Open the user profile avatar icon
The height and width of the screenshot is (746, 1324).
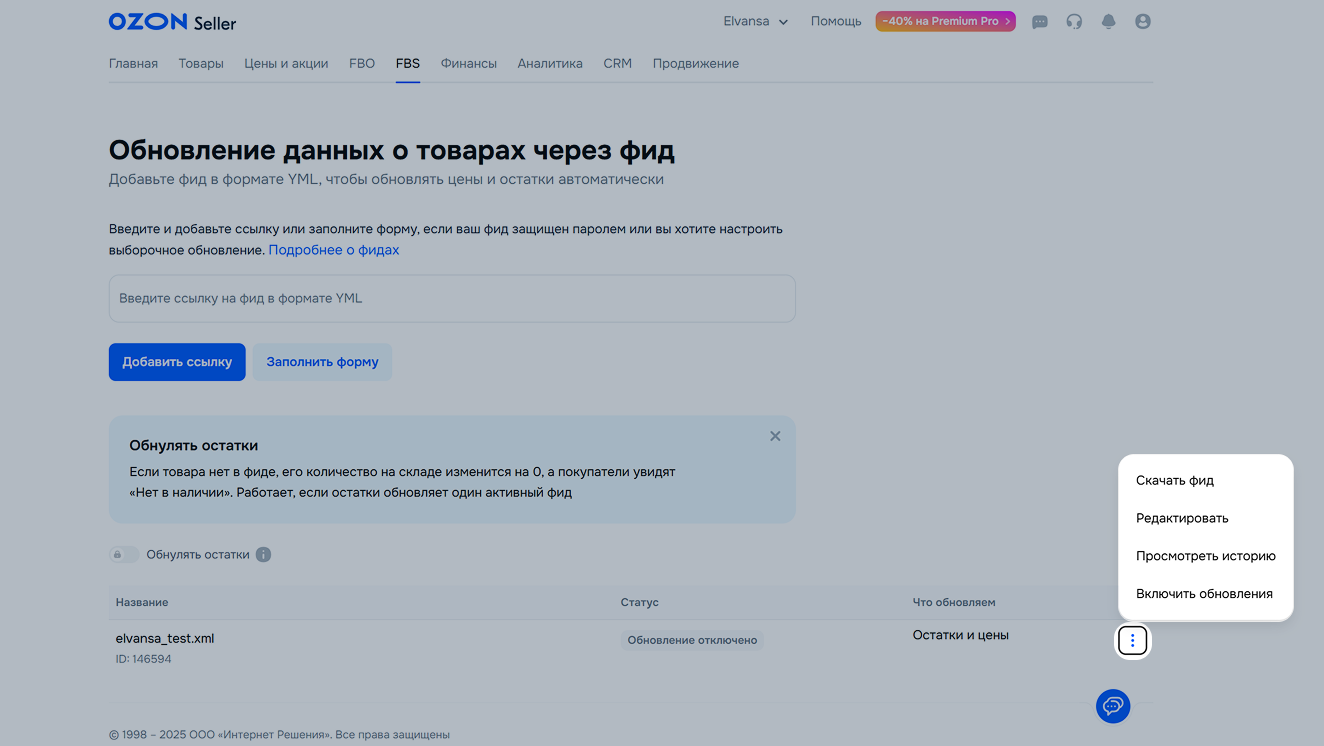[x=1143, y=21]
